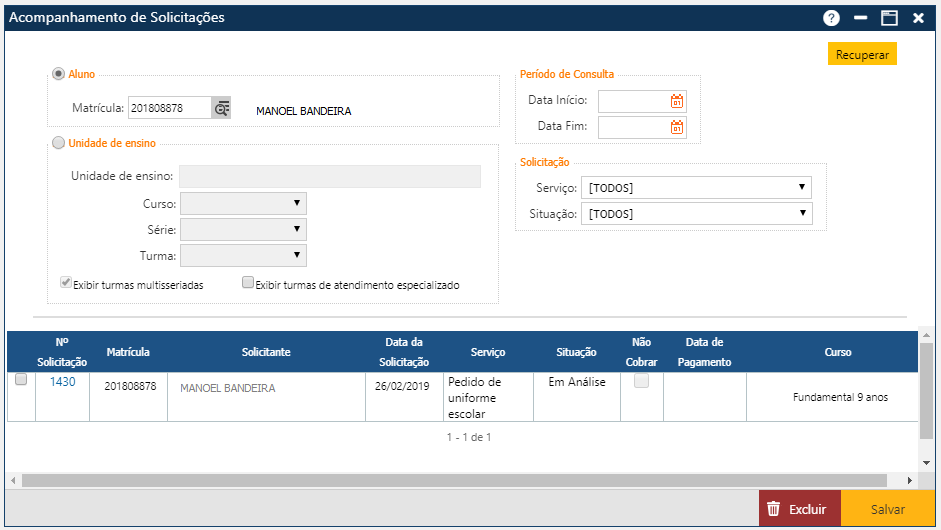Click the Excluir button
The image size is (941, 530).
pos(799,509)
